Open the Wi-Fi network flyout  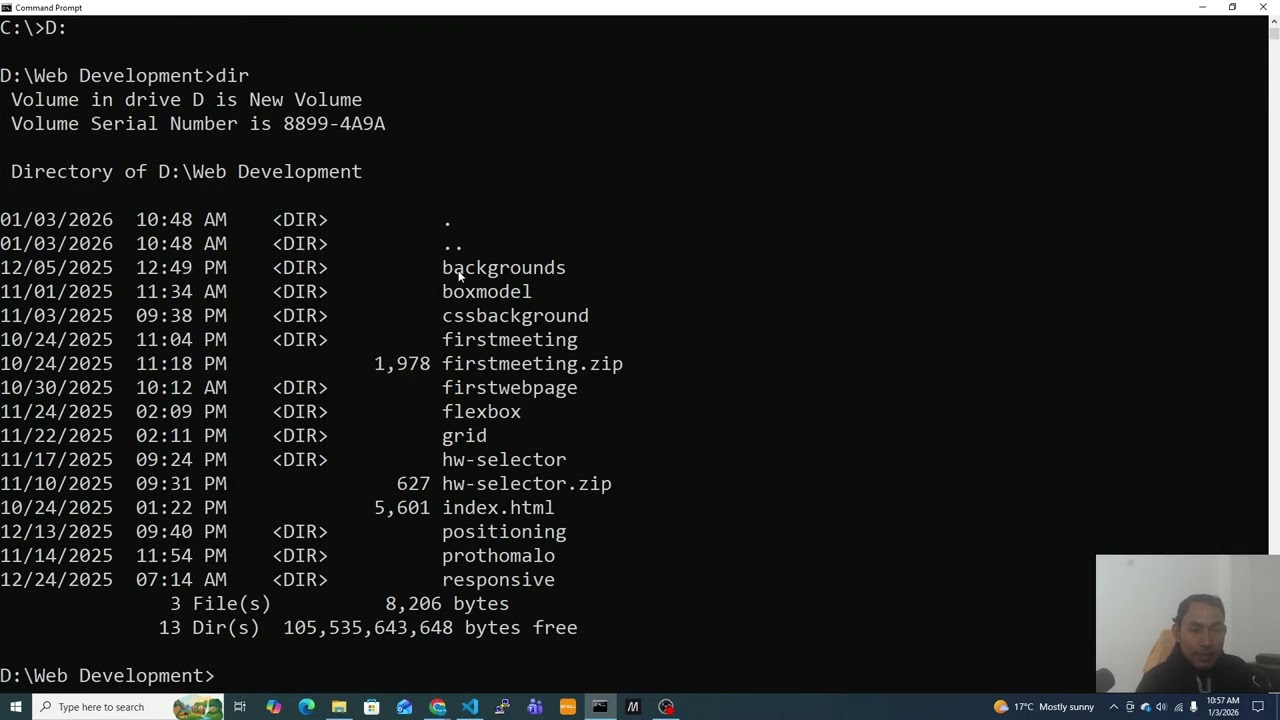pyautogui.click(x=1178, y=707)
